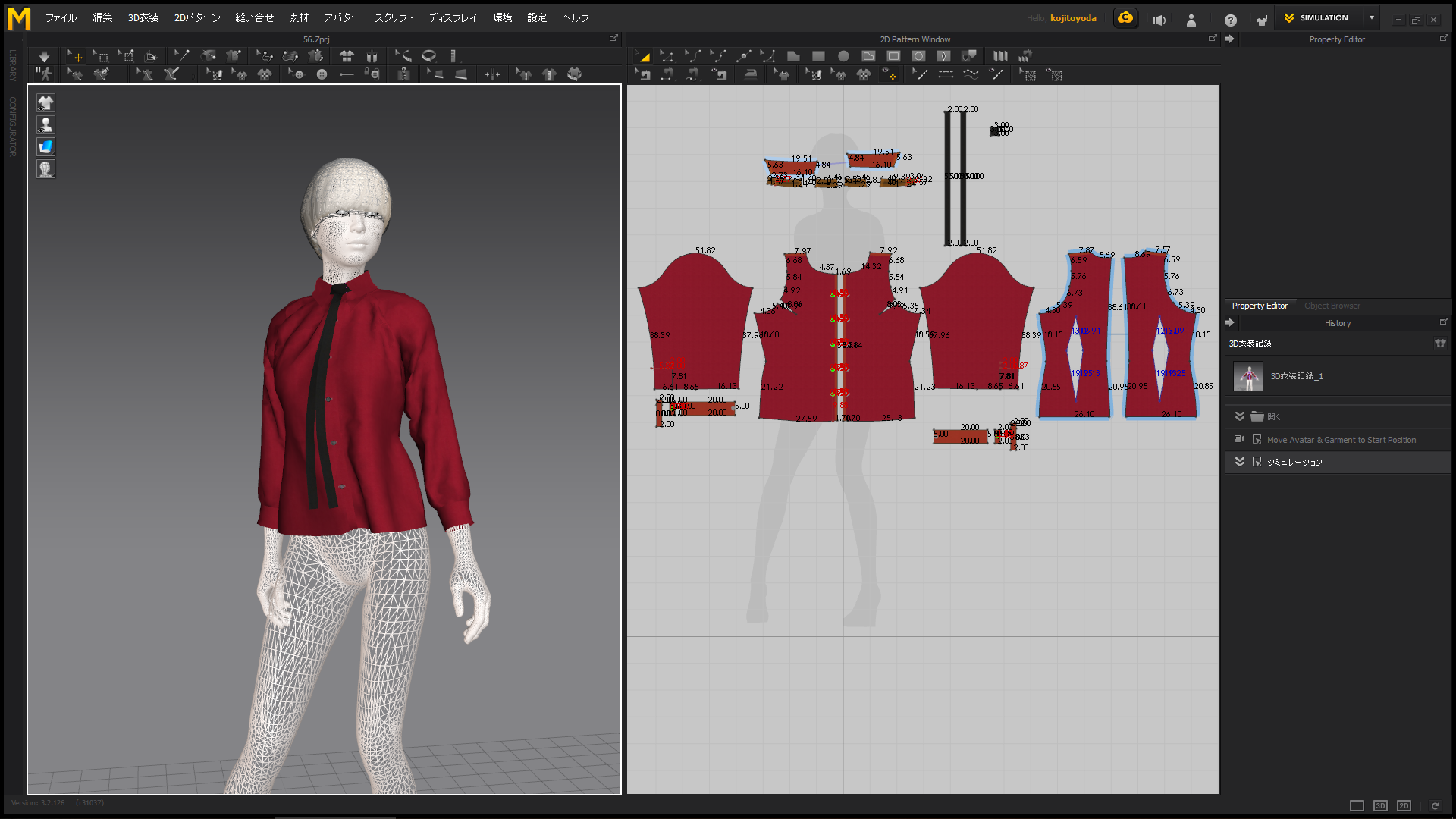Viewport: 1456px width, 819px height.
Task: Open the SIMULATION mode dropdown arrow
Action: [x=1372, y=18]
